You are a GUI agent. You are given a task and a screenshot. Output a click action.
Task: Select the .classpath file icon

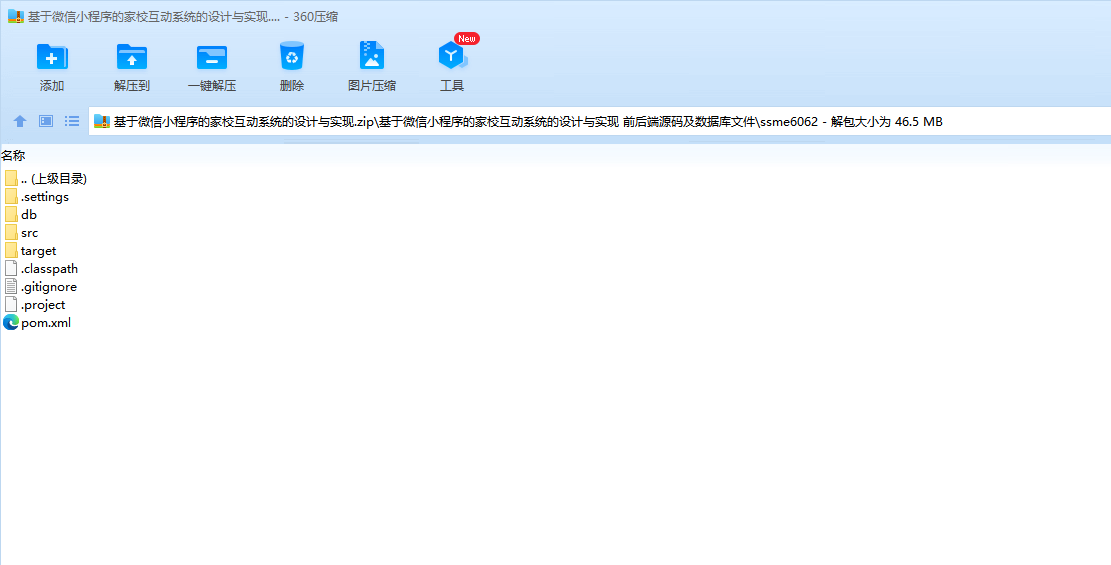[x=11, y=269]
